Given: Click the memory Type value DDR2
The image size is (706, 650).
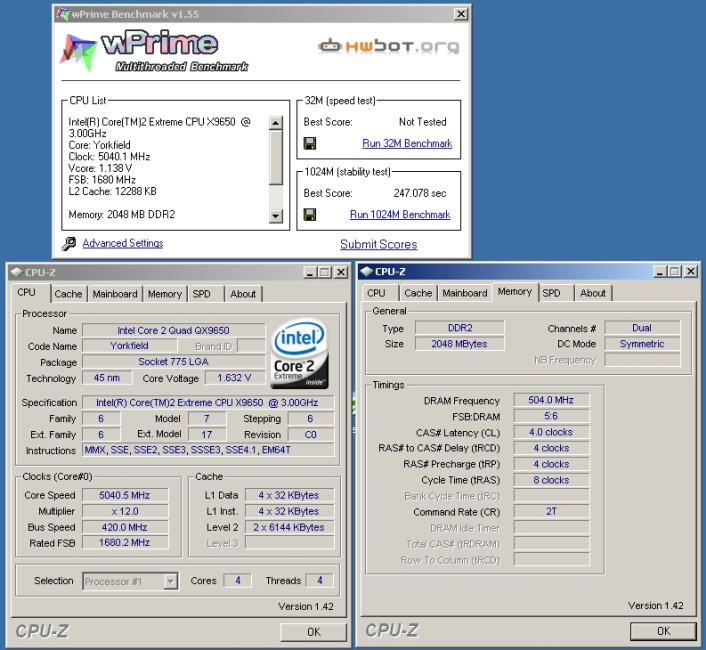Looking at the screenshot, I should (460, 328).
